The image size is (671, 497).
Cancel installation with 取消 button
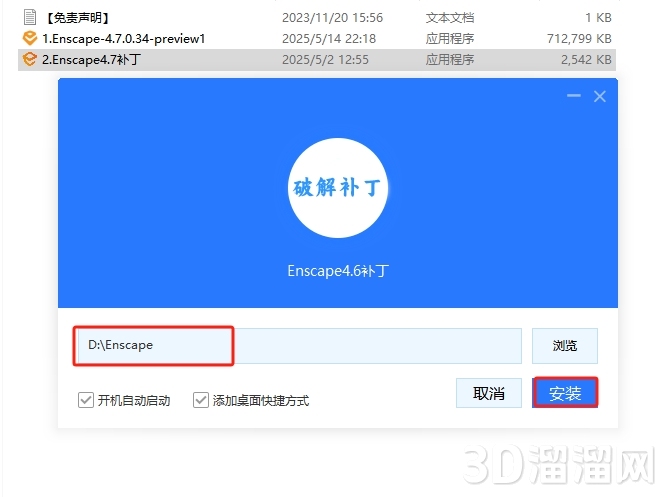click(489, 393)
